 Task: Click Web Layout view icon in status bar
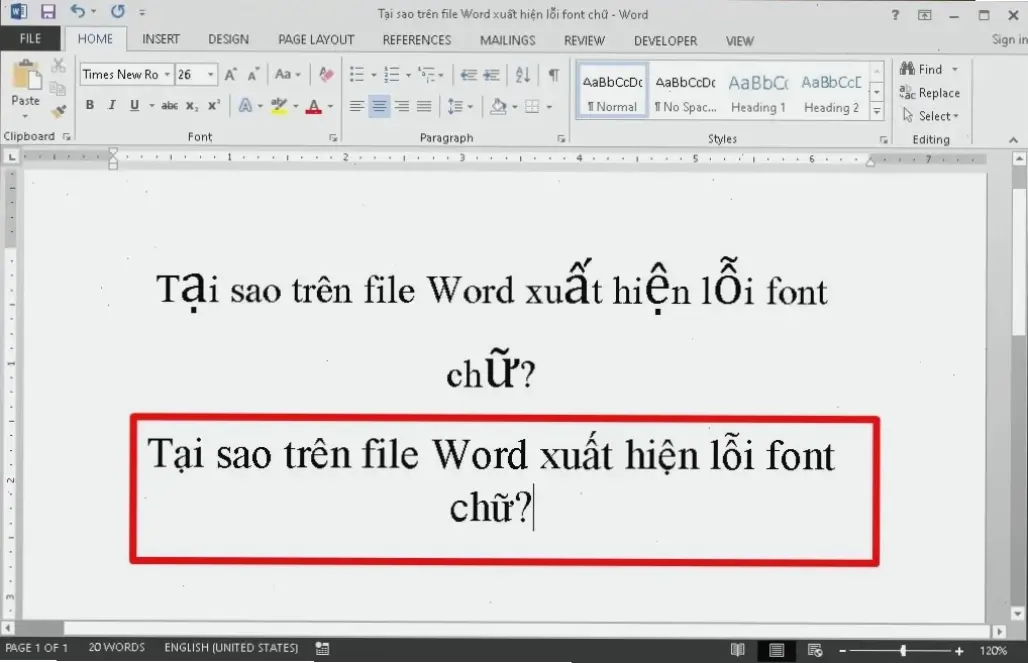coord(815,650)
